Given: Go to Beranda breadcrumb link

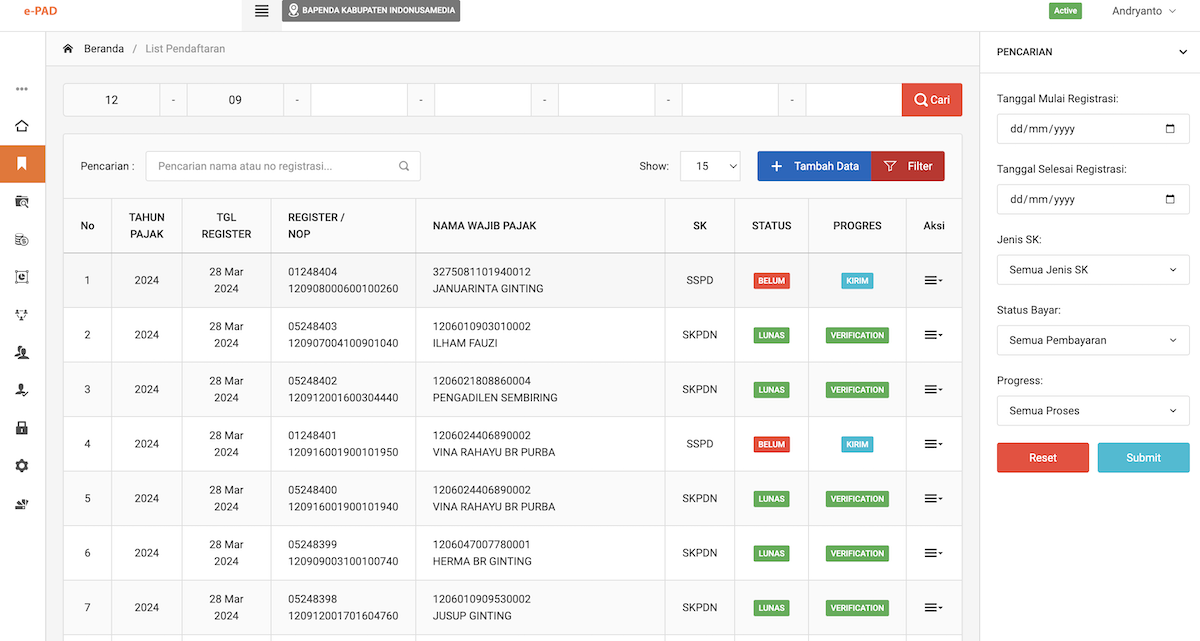Looking at the screenshot, I should [103, 49].
